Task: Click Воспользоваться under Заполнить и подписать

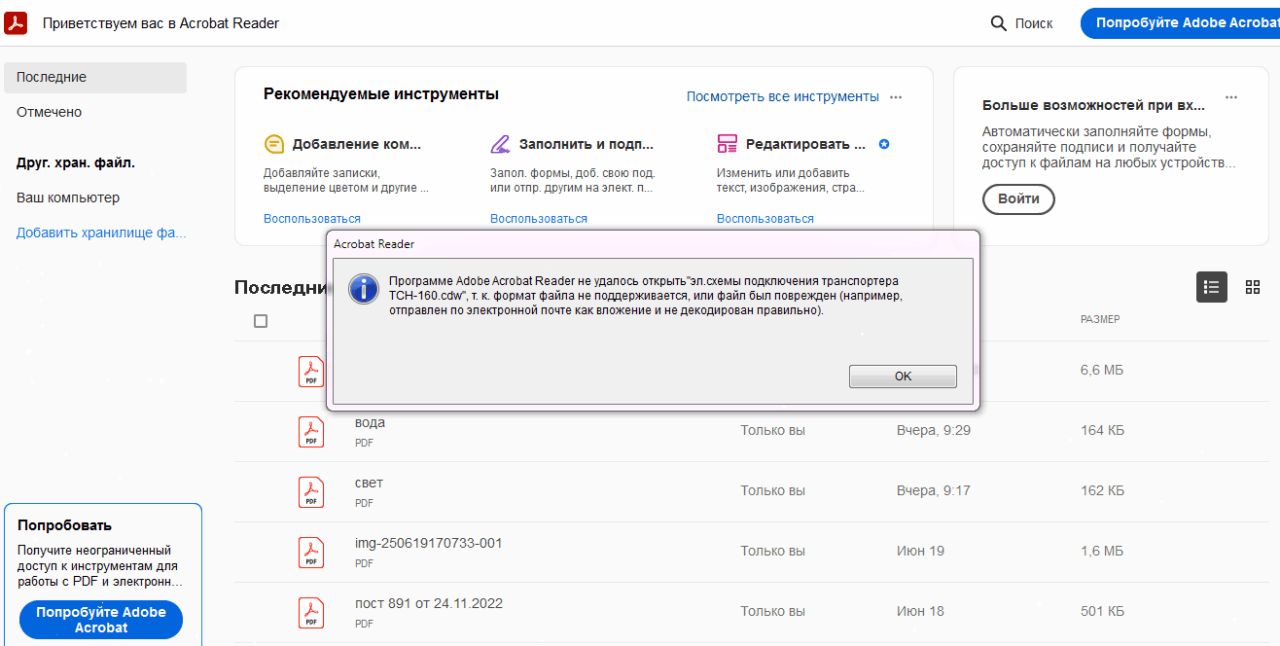Action: (539, 218)
